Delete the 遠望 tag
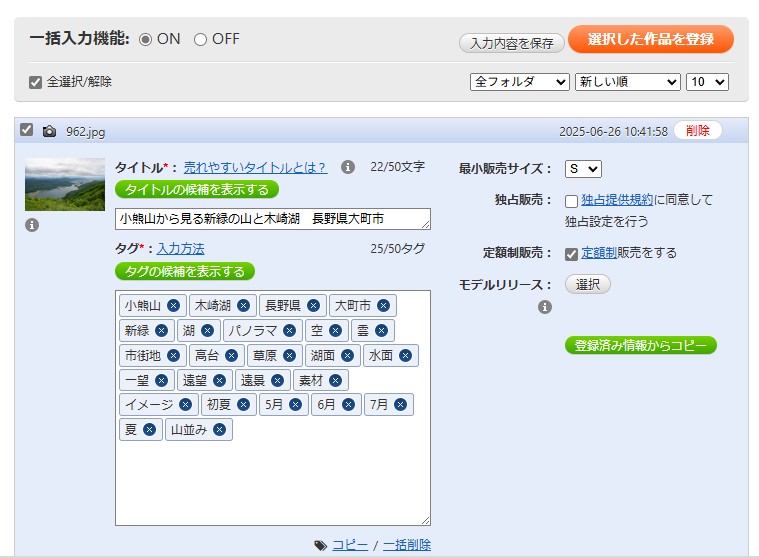The height and width of the screenshot is (558, 759). (219, 380)
